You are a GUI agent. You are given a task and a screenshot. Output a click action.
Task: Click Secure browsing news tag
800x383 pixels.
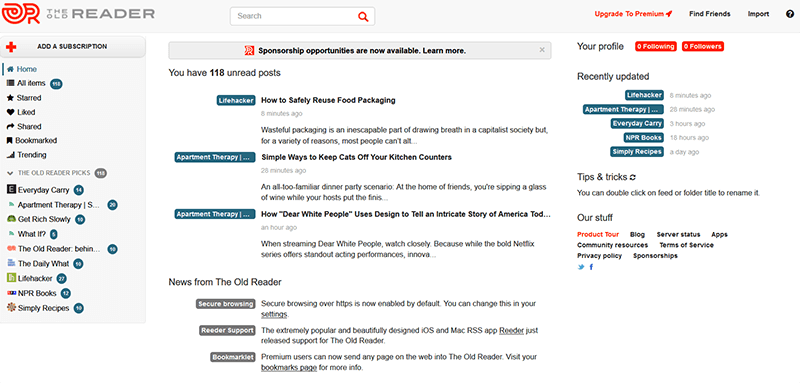[225, 304]
